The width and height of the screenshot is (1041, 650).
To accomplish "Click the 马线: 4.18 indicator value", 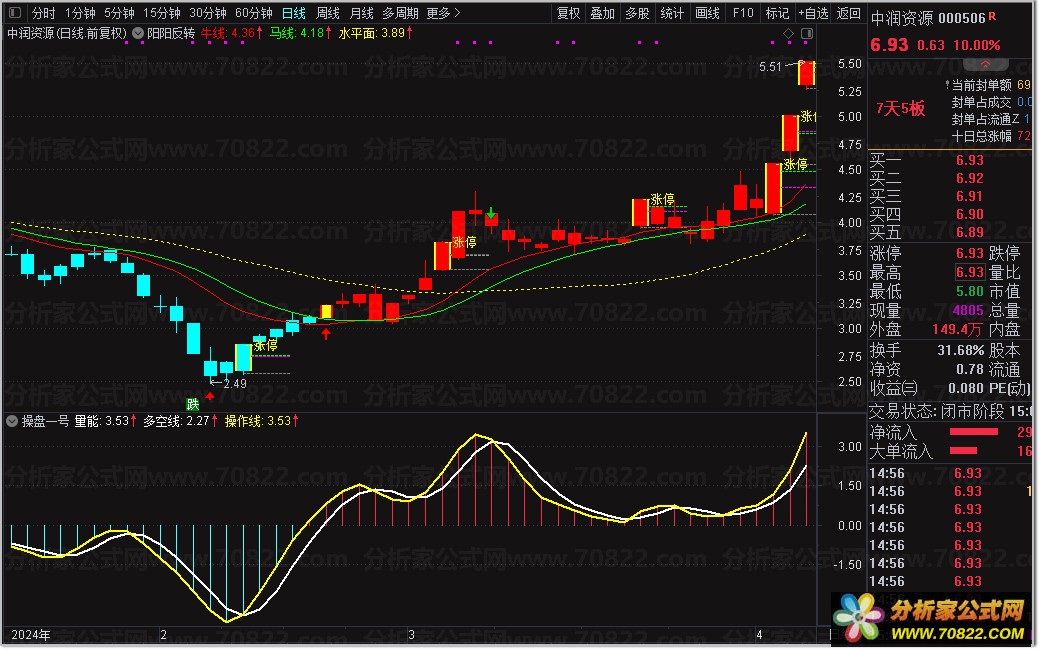I will pos(301,33).
